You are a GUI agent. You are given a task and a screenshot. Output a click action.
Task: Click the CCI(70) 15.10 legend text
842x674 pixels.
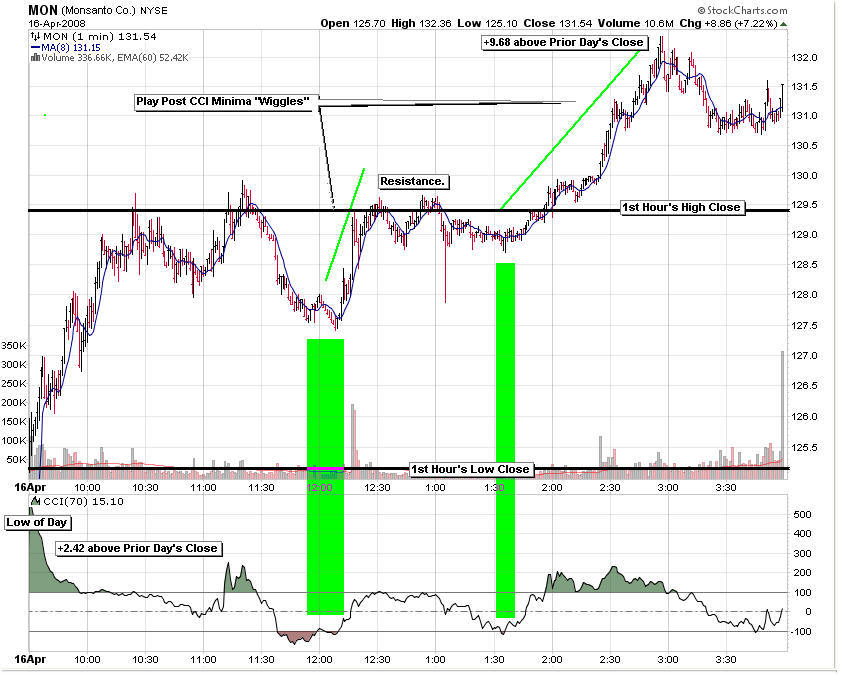[x=83, y=502]
